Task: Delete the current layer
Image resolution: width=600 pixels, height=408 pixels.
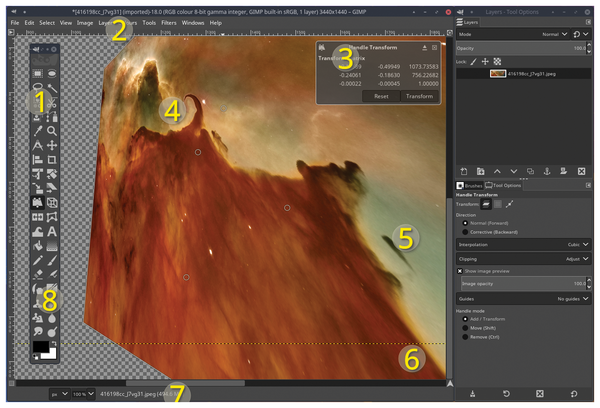Action: click(581, 171)
